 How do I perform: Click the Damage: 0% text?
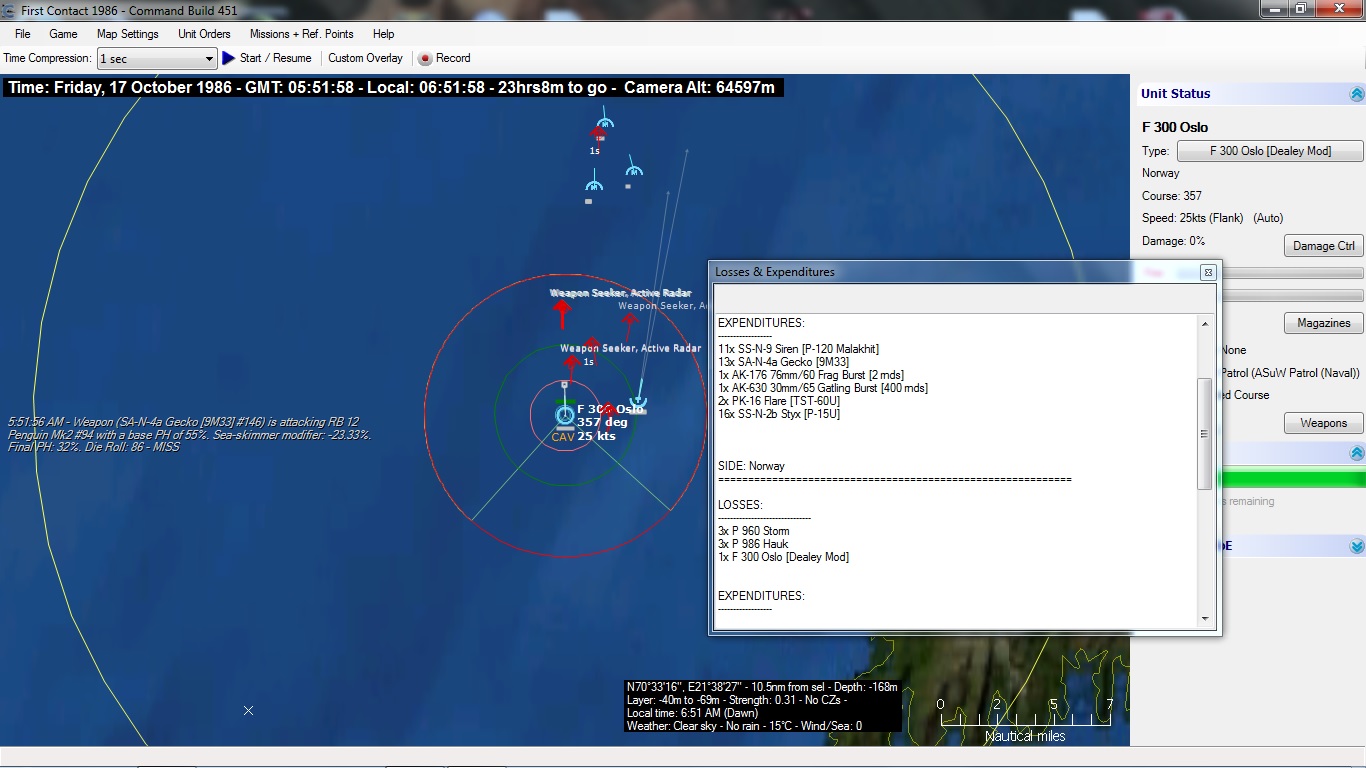pyautogui.click(x=1174, y=241)
